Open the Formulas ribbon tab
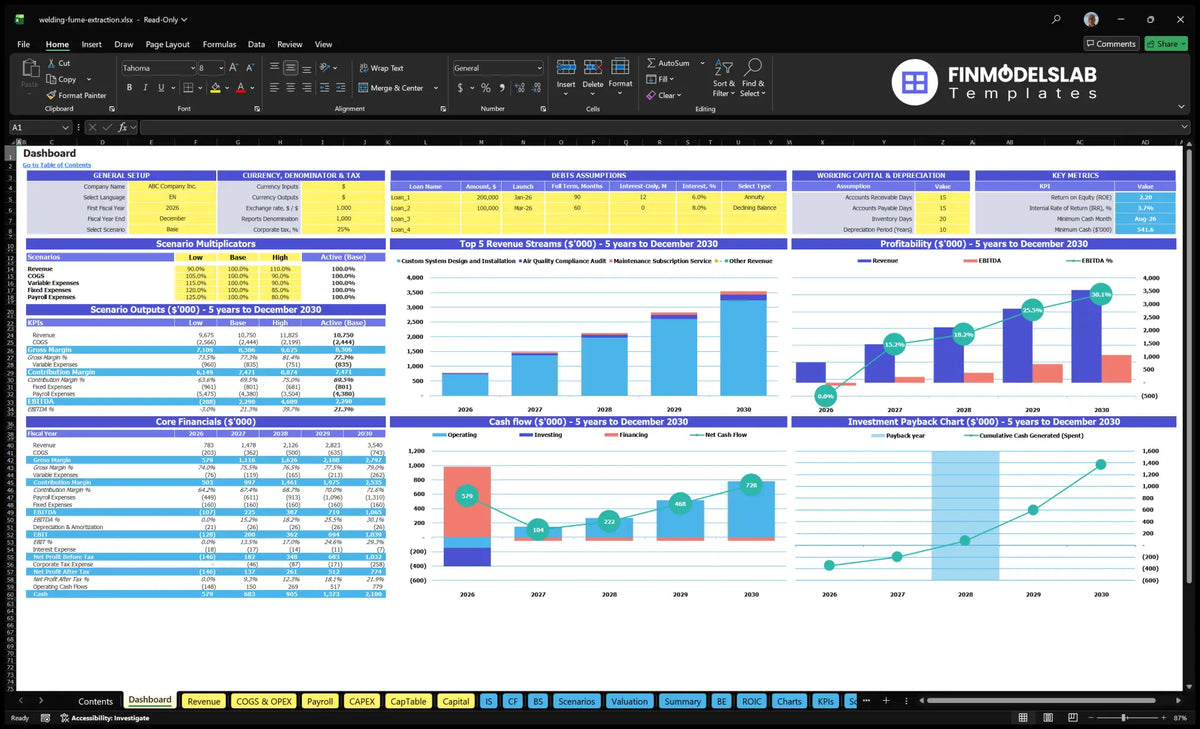This screenshot has height=729, width=1200. (x=219, y=44)
